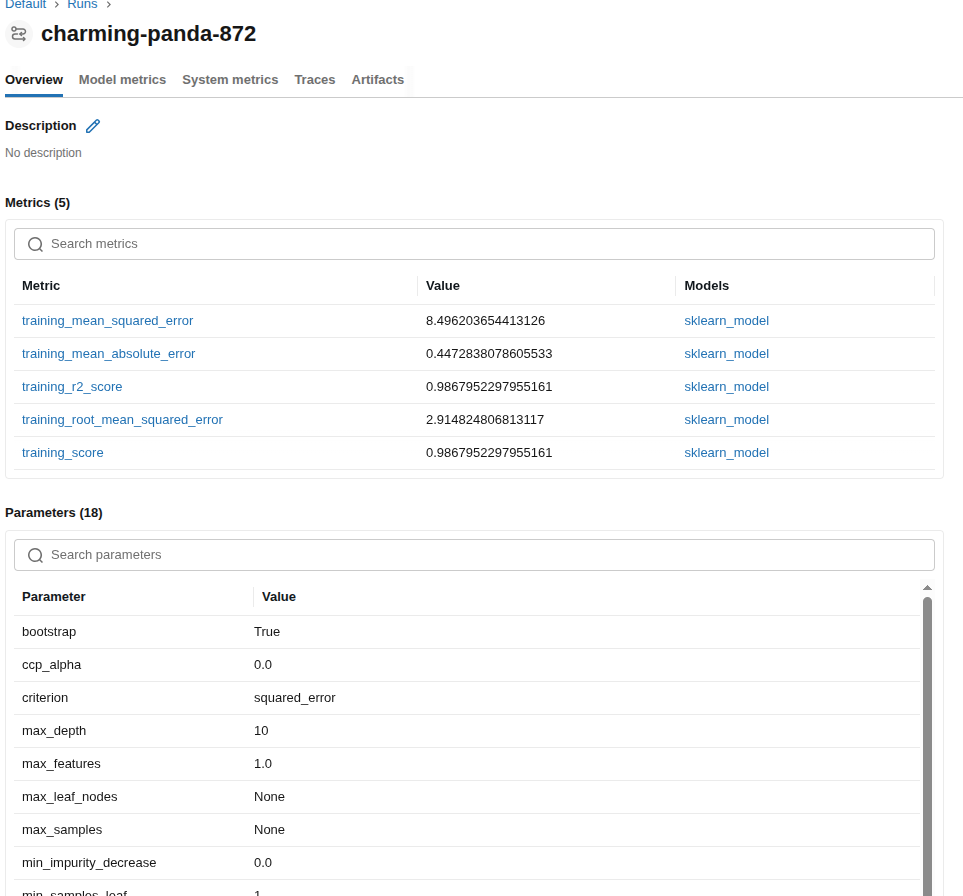Viewport: 963px width, 896px height.
Task: Focus the Search parameters field
Action: pyautogui.click(x=474, y=555)
